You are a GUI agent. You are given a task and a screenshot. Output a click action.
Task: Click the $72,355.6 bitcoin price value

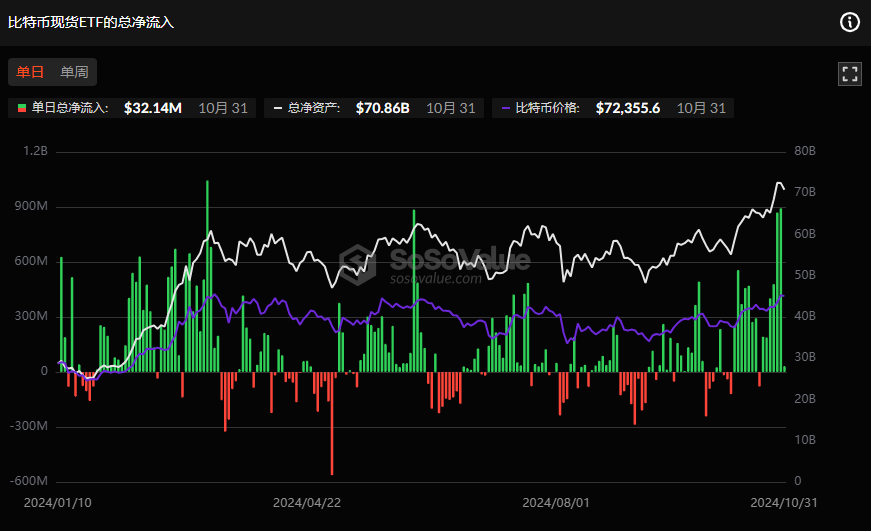tap(628, 108)
